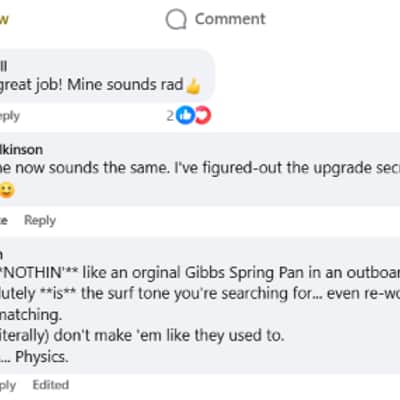The width and height of the screenshot is (400, 400).
Task: Open the author name above the "NOTHIN'" comment
Action: click(x=2, y=255)
